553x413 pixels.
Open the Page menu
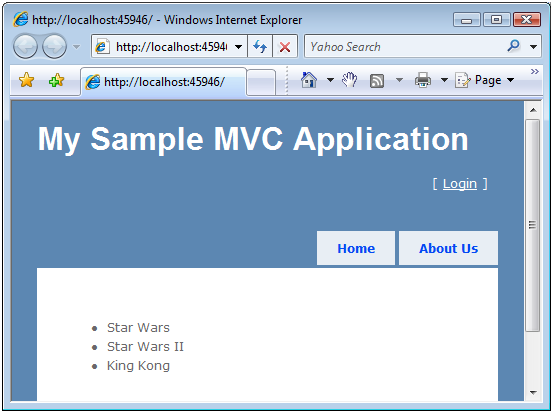(x=484, y=80)
